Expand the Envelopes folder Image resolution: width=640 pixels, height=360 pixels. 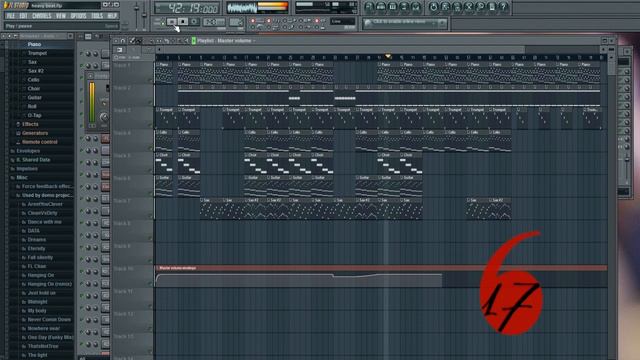click(x=28, y=151)
